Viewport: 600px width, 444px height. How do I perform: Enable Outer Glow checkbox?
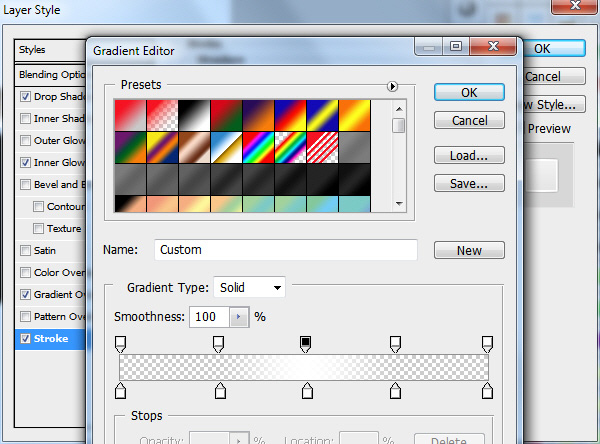pyautogui.click(x=25, y=140)
